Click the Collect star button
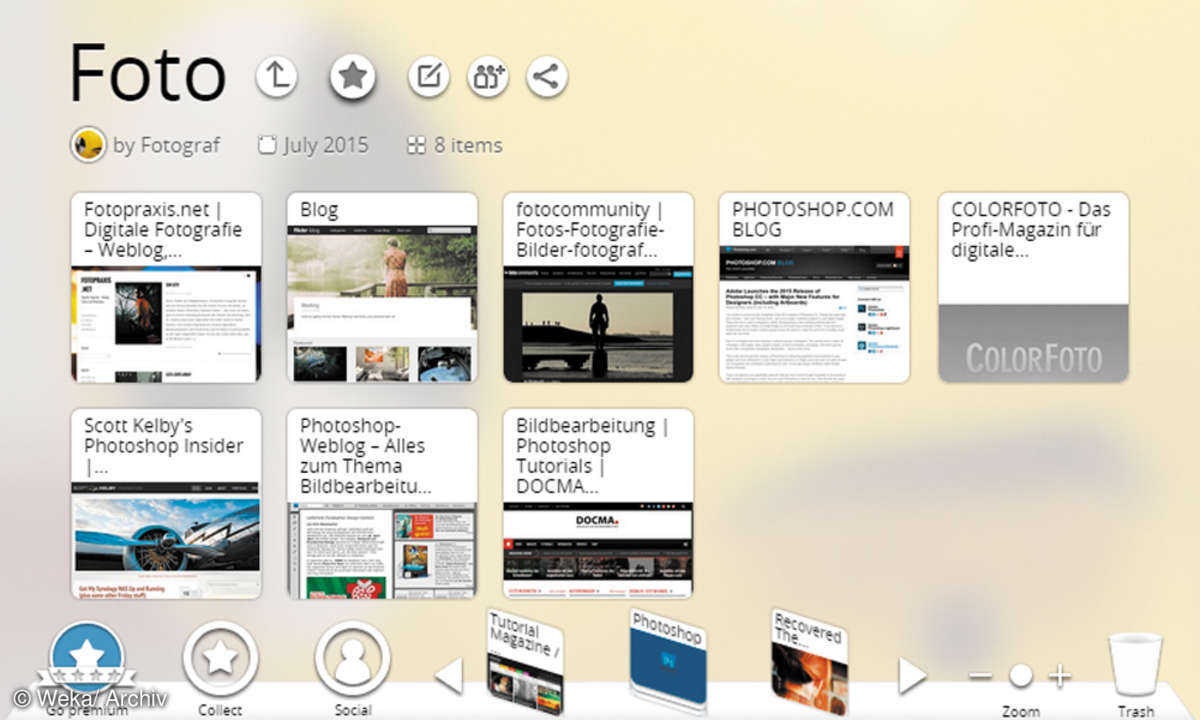Image resolution: width=1200 pixels, height=720 pixels. pos(220,660)
